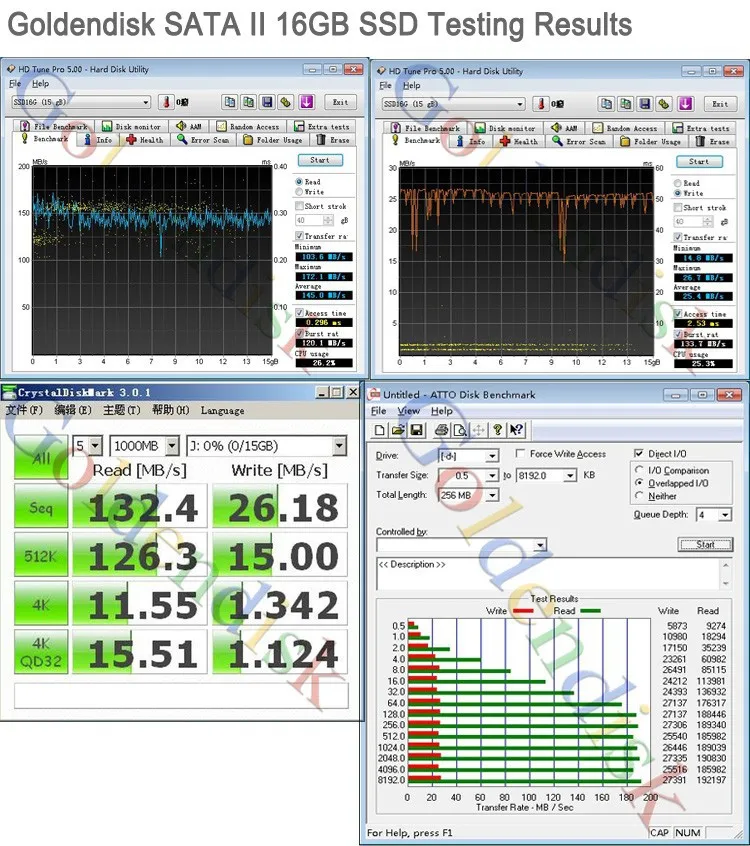The image size is (750, 846).
Task: Open File Benchmark tab in left HD Tune
Action: (54, 126)
